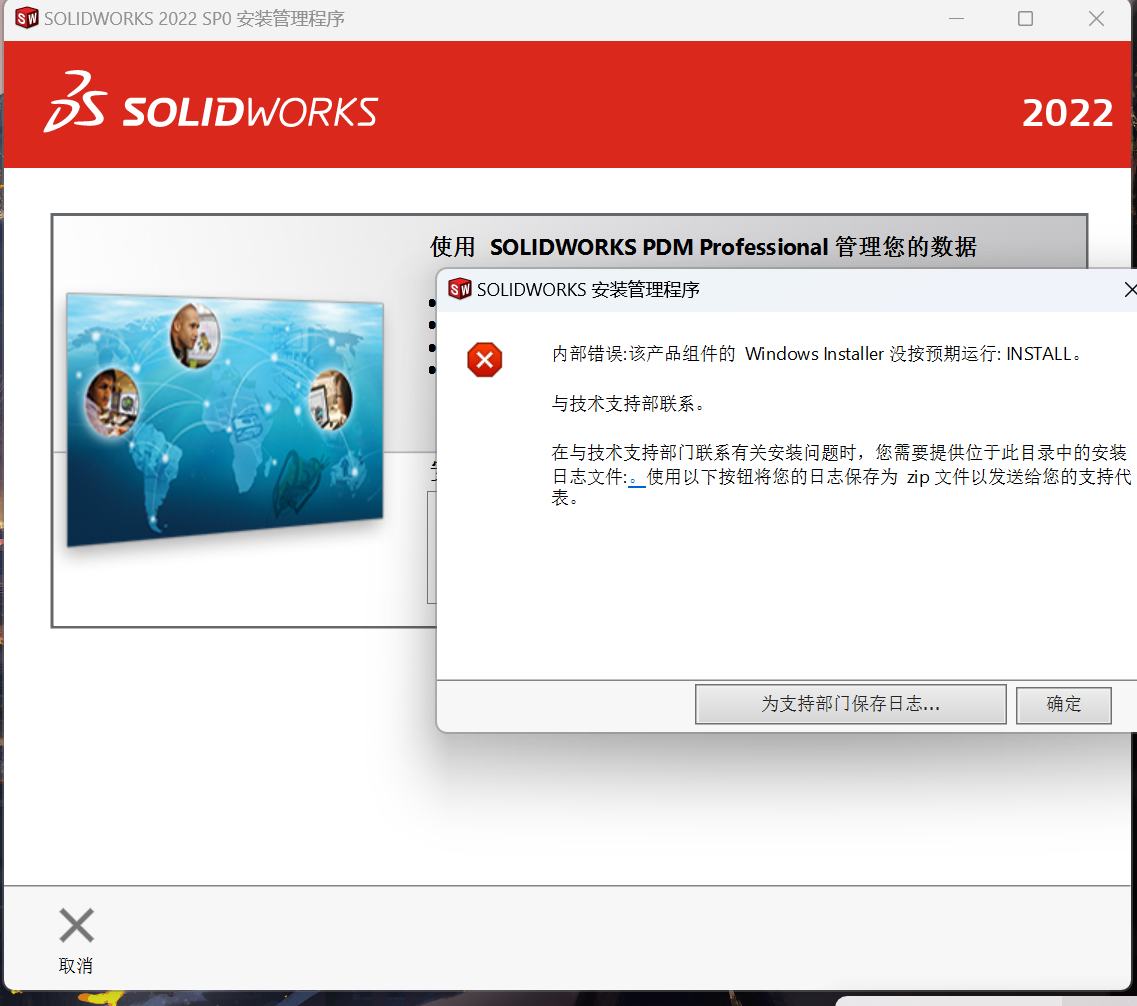This screenshot has height=1006, width=1137.
Task: Click the 3DS SOLIDWORKS logo in banner
Action: (x=211, y=104)
